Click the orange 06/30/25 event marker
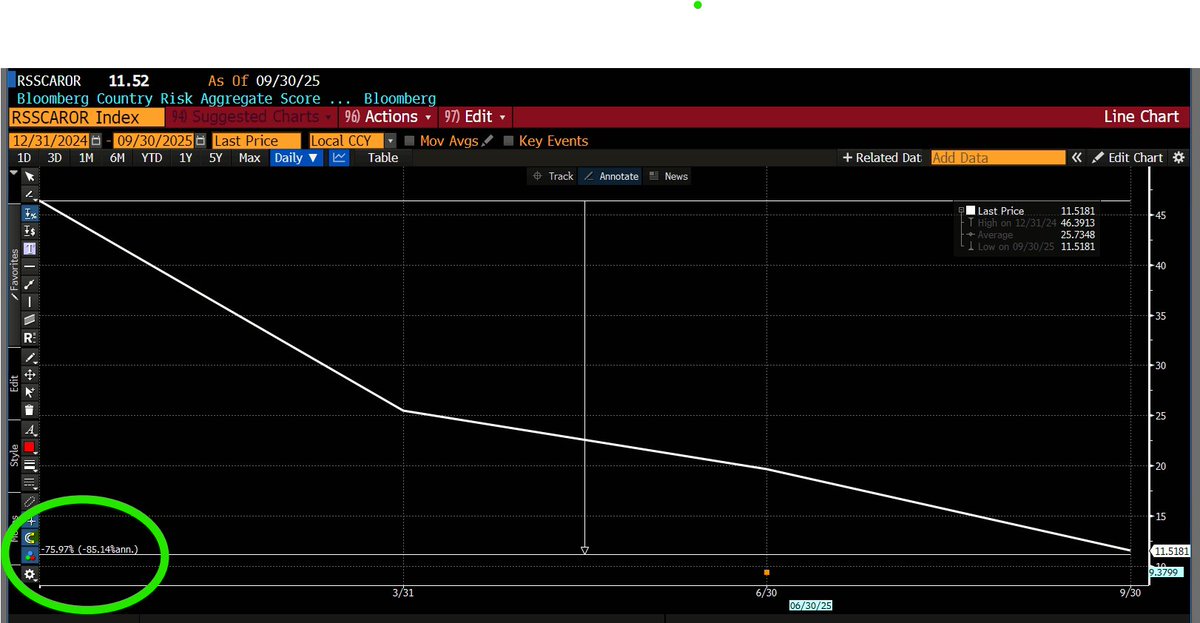Screen dimensions: 1200x623 pos(767,572)
